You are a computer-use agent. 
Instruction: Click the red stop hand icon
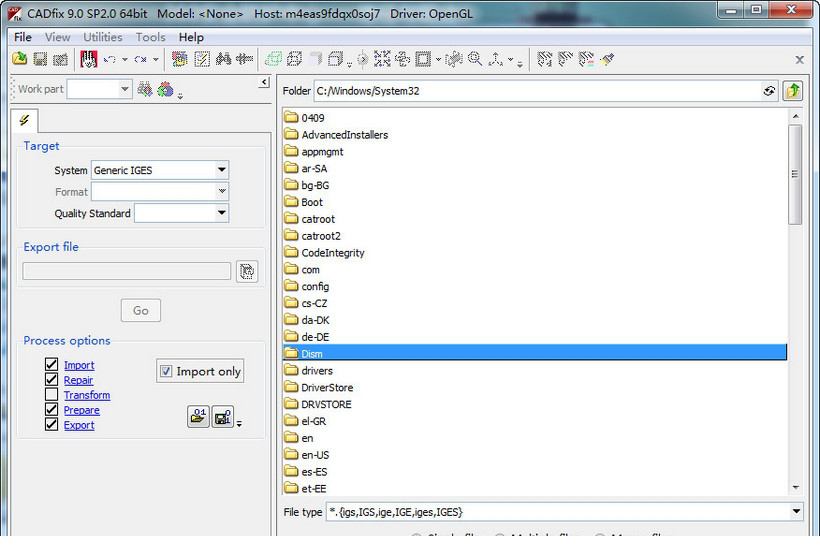[x=89, y=59]
